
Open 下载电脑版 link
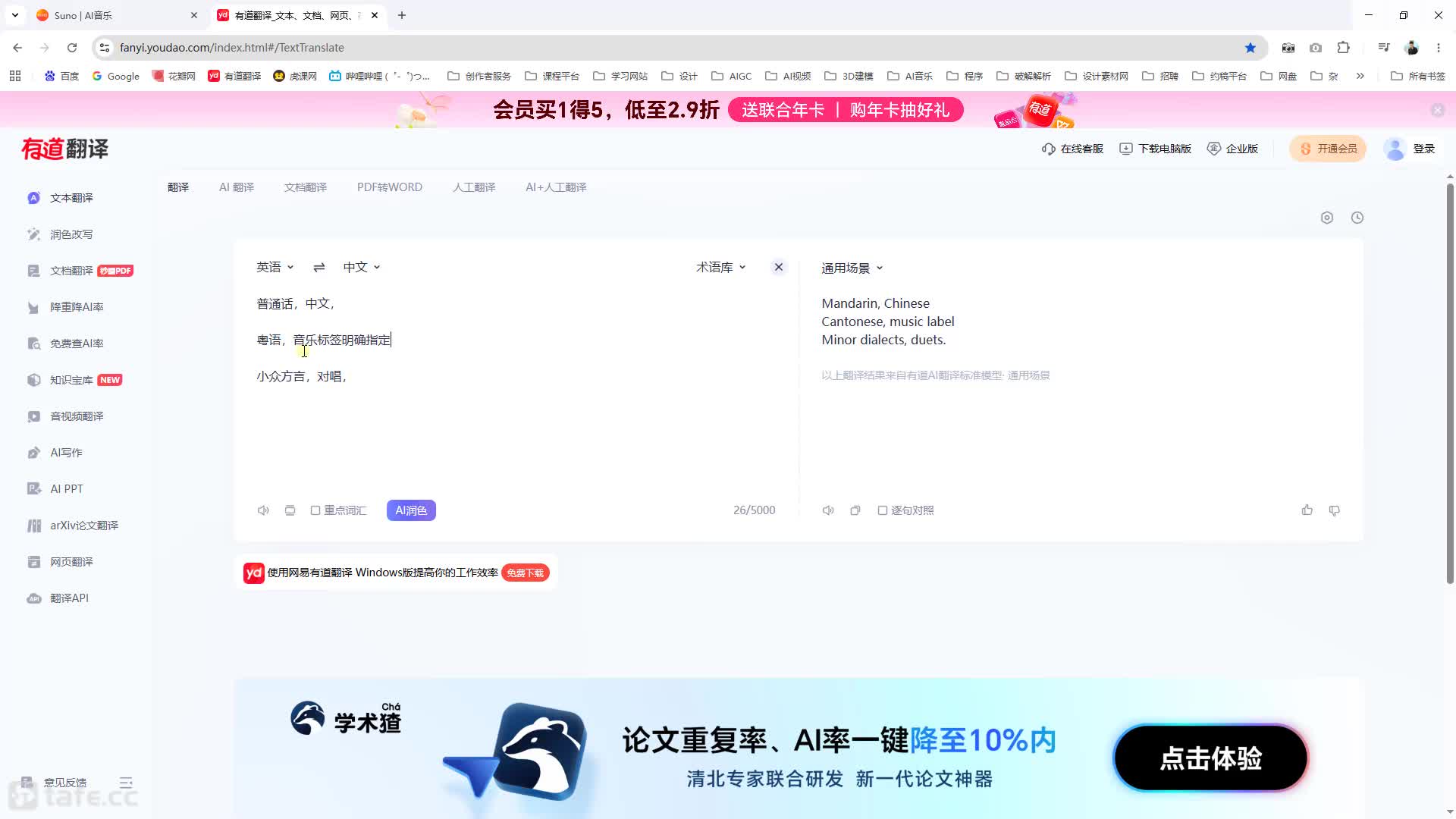pos(1156,149)
